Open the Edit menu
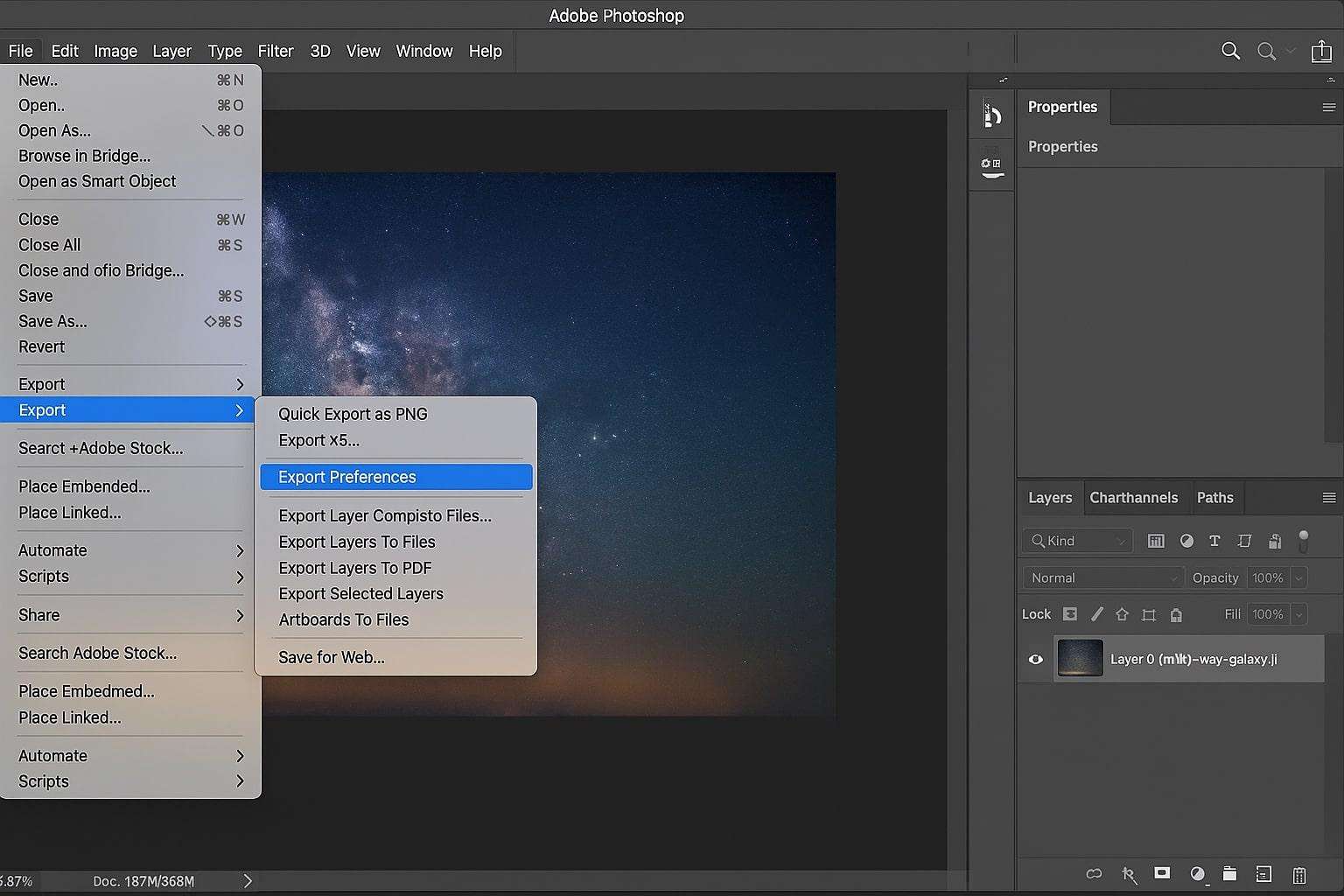The height and width of the screenshot is (896, 1344). coord(65,51)
